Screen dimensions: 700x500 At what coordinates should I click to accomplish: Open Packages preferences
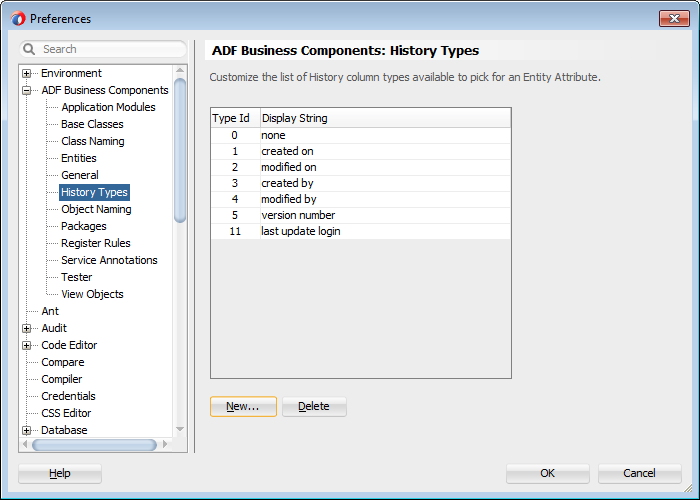point(84,226)
